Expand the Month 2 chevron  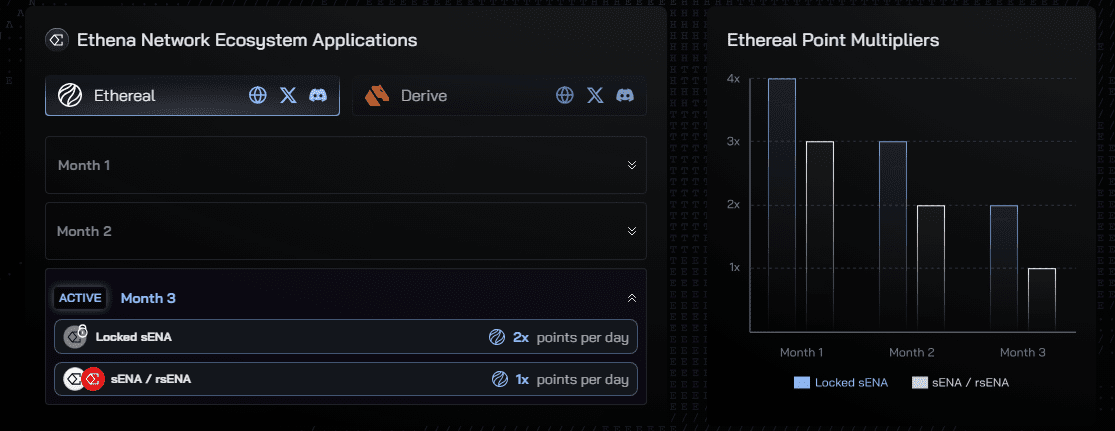coord(631,231)
